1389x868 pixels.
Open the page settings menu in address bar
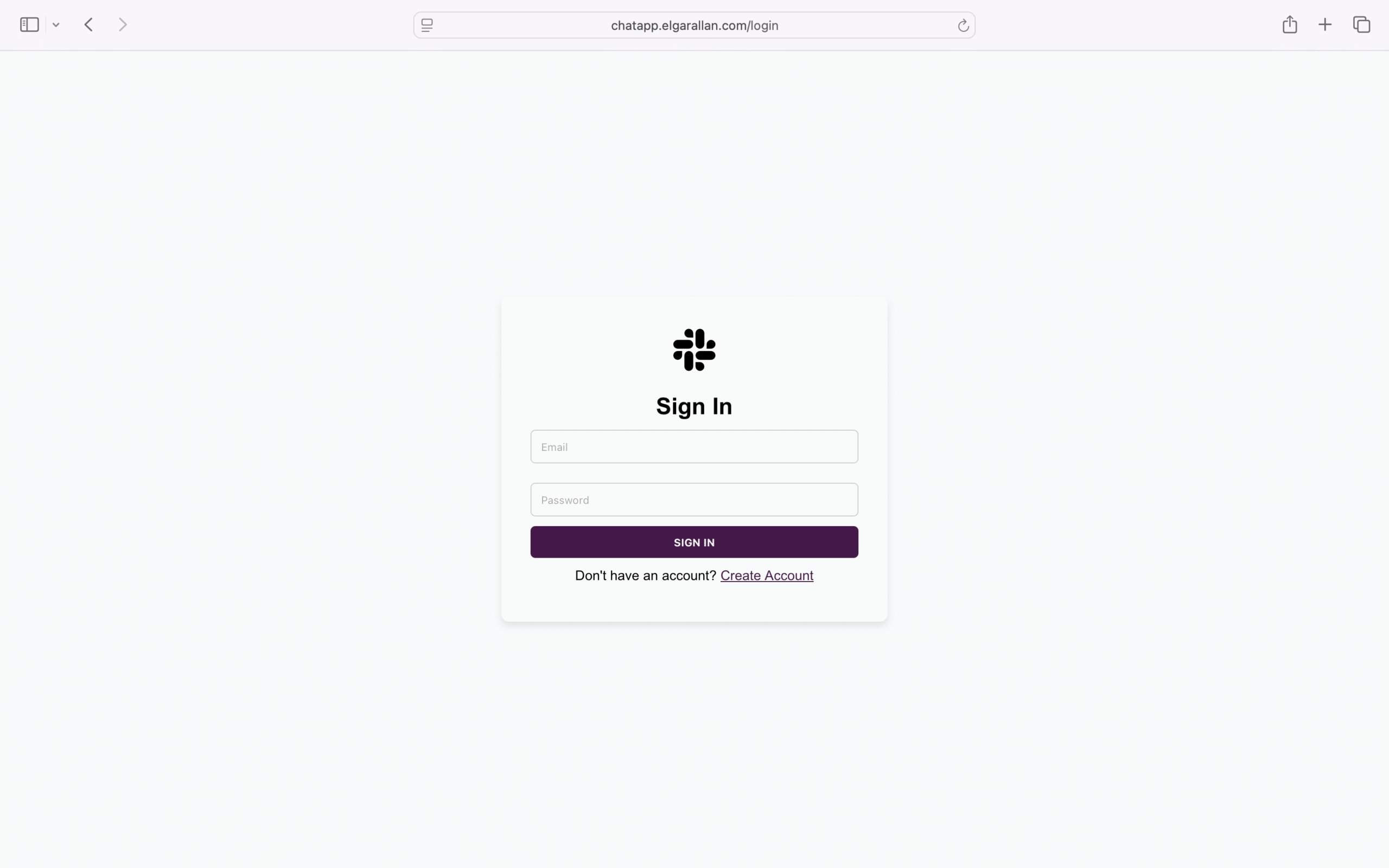pyautogui.click(x=427, y=25)
